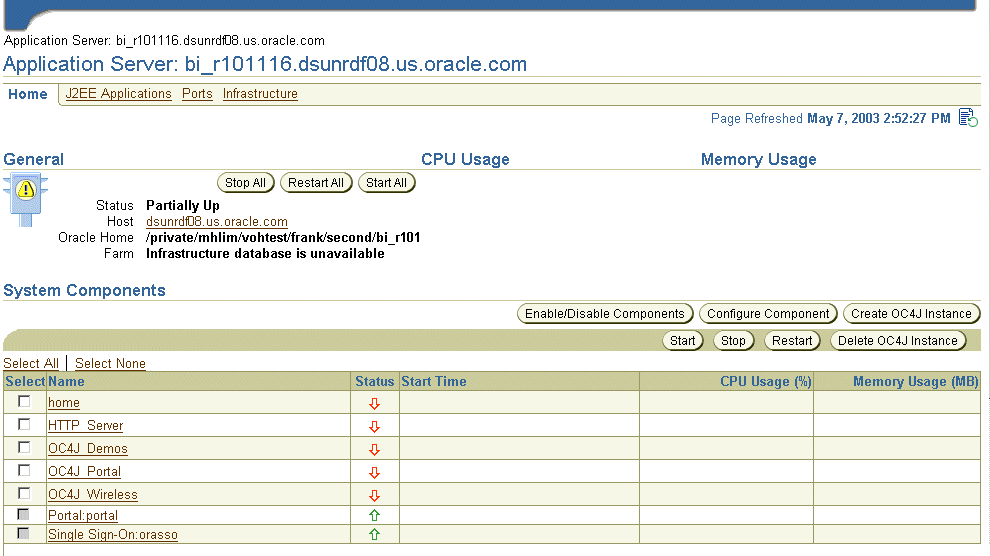Image resolution: width=990 pixels, height=556 pixels.
Task: Click the down status arrow for HTTP_Server
Action: [x=374, y=427]
